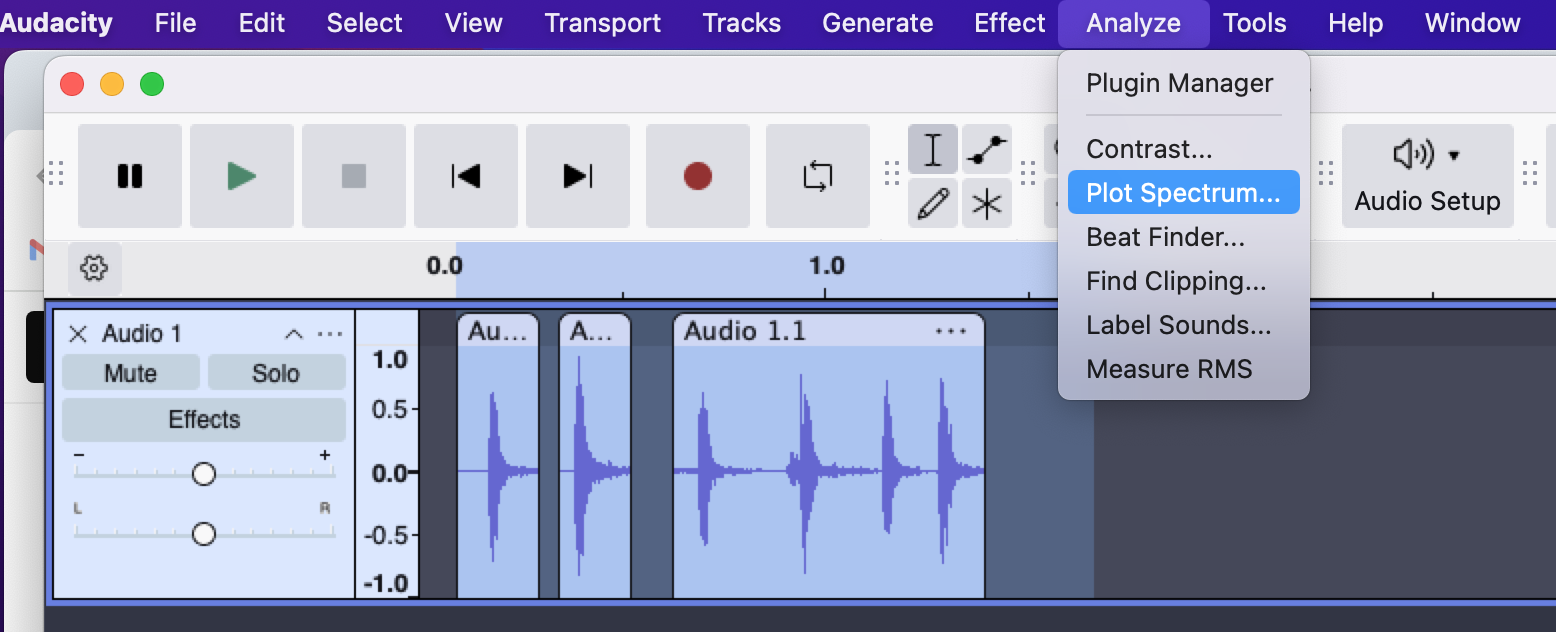Image resolution: width=1556 pixels, height=632 pixels.
Task: Skip to end of the project
Action: pyautogui.click(x=578, y=176)
